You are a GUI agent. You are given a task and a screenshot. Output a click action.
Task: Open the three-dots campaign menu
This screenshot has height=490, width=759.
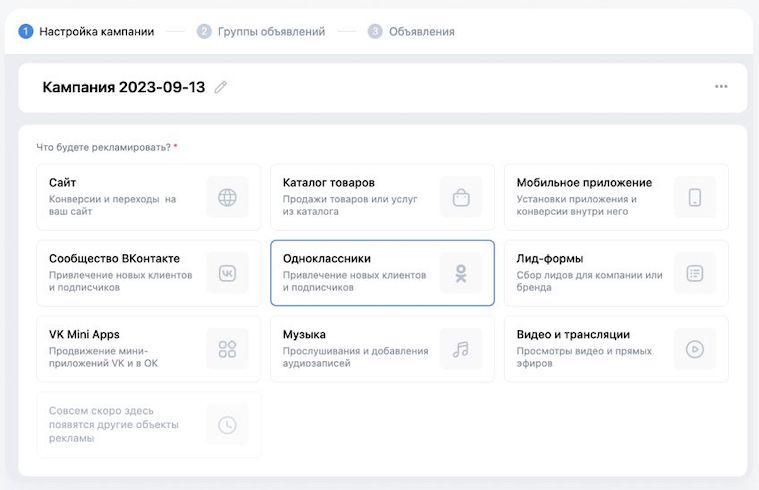coord(721,86)
